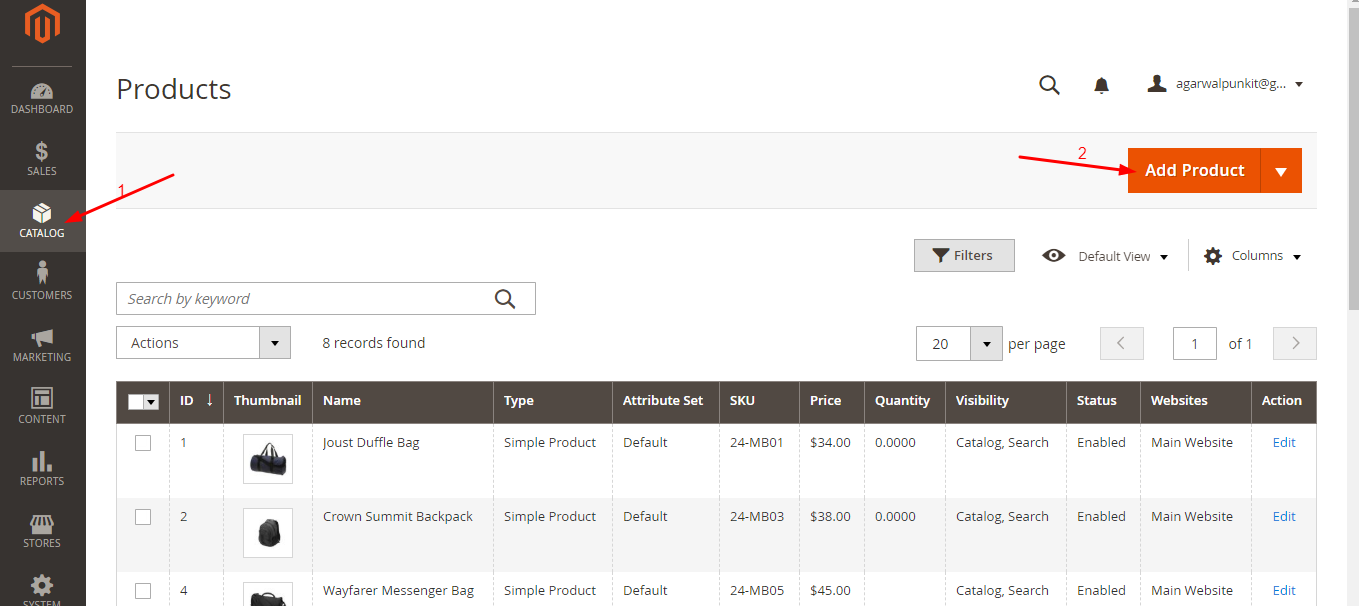
Task: Click the current page number field
Action: click(x=1195, y=343)
